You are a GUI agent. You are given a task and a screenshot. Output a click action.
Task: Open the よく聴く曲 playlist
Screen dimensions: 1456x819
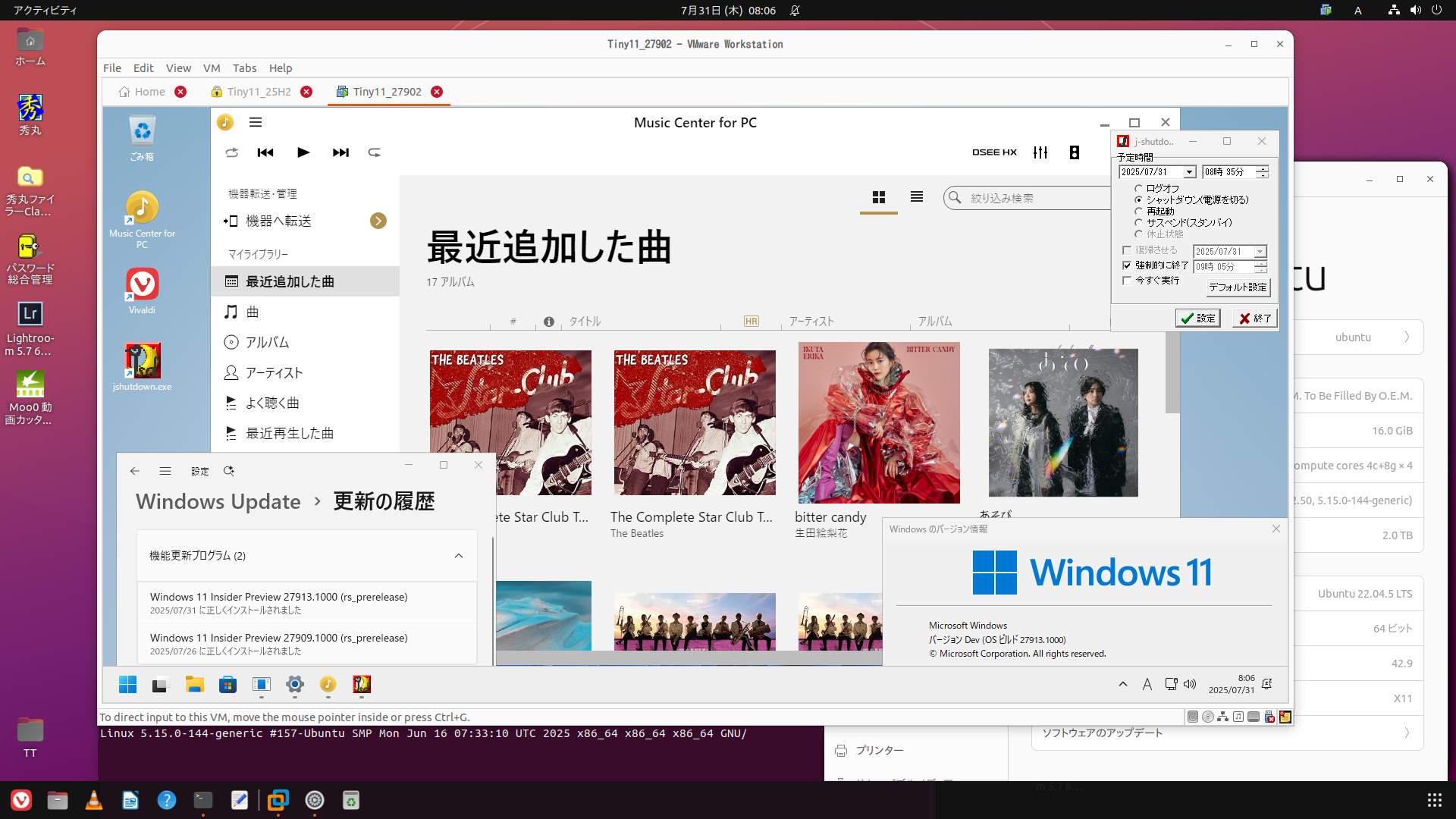(305, 403)
